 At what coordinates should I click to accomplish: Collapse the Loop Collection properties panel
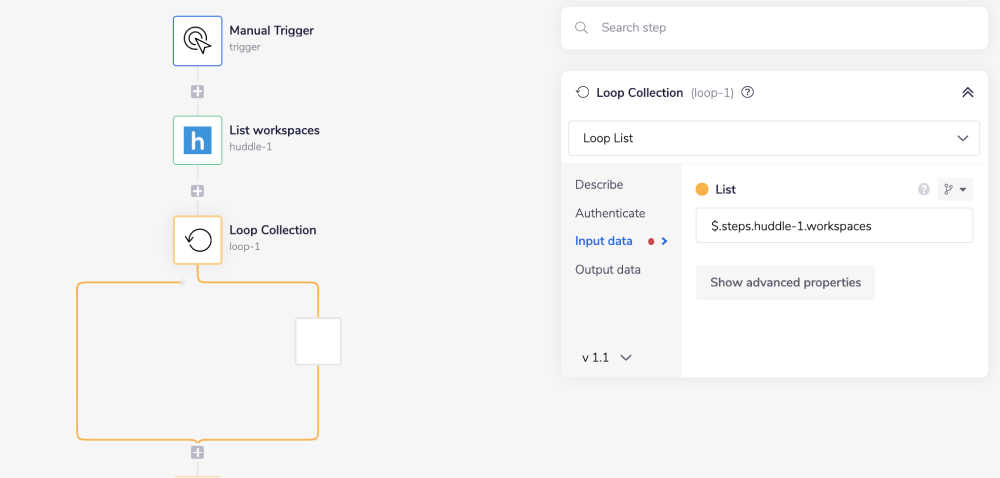[967, 92]
